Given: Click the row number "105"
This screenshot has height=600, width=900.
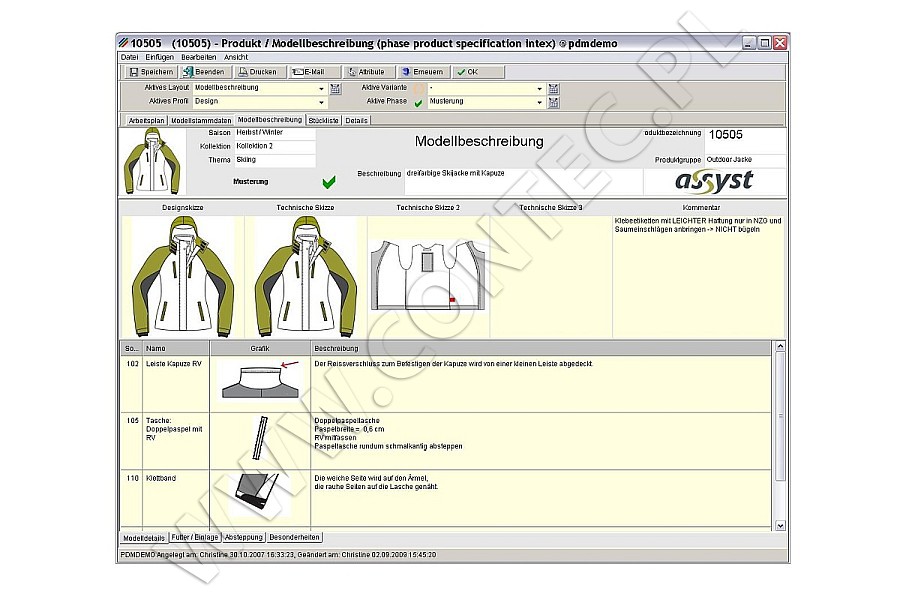Looking at the screenshot, I should [x=133, y=421].
